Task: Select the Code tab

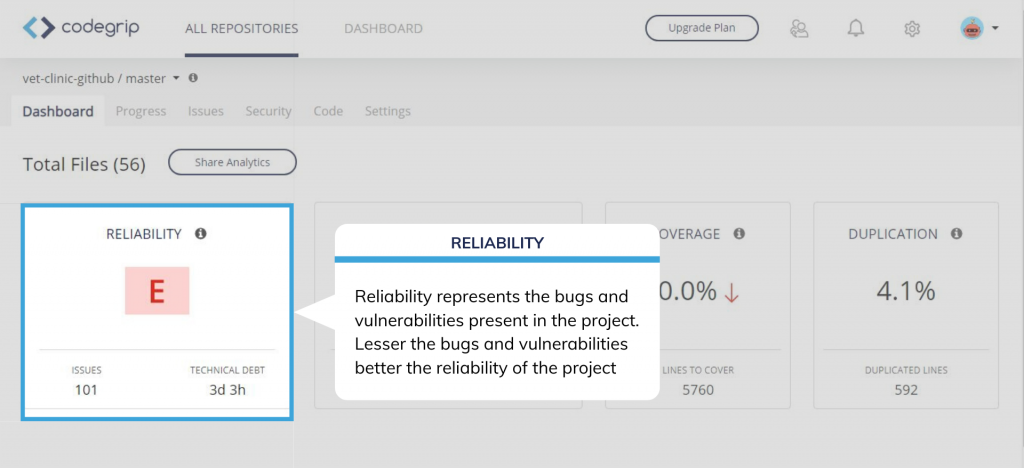Action: click(x=328, y=111)
